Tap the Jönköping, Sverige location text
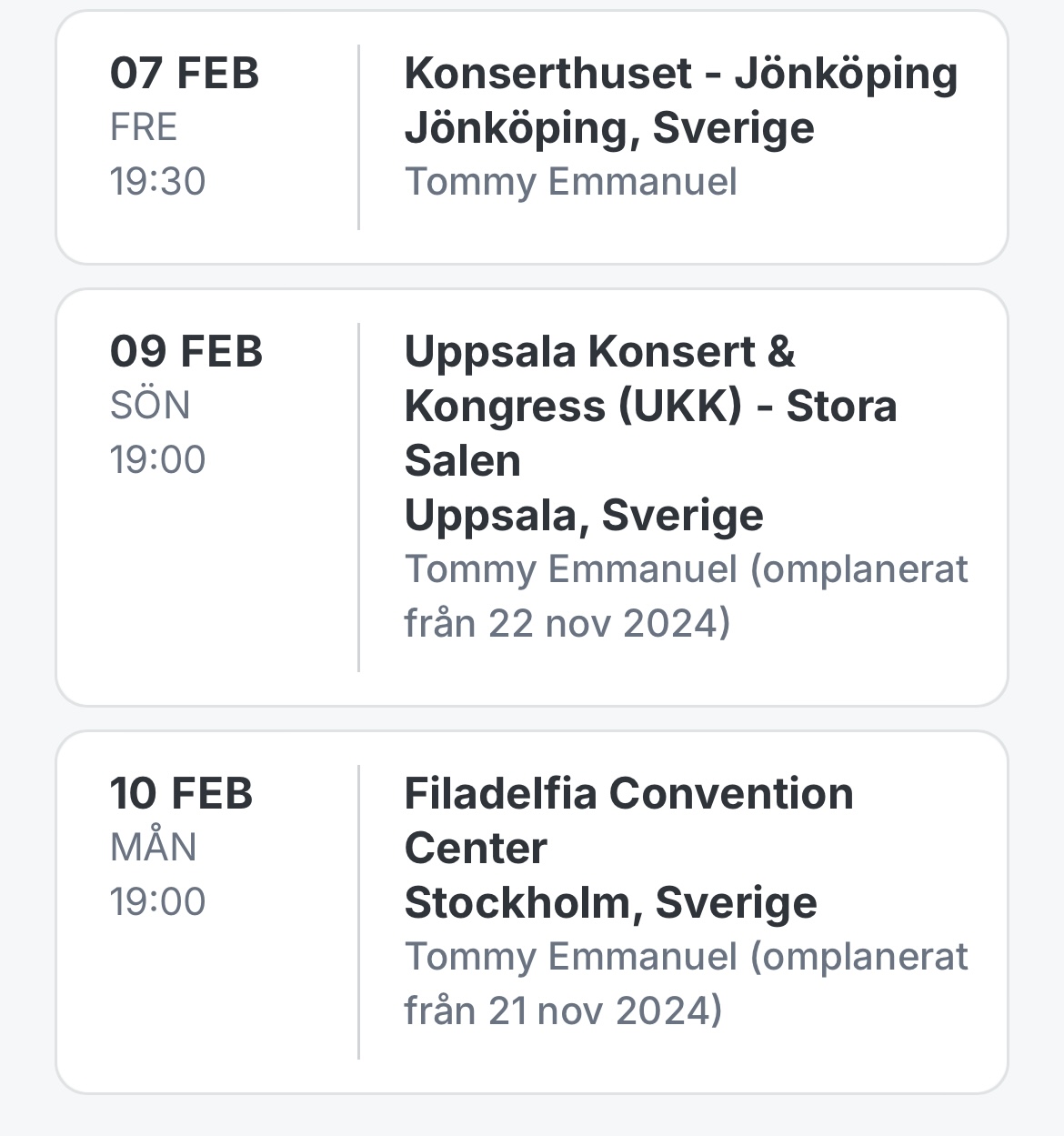This screenshot has height=1136, width=1064. coord(609,128)
